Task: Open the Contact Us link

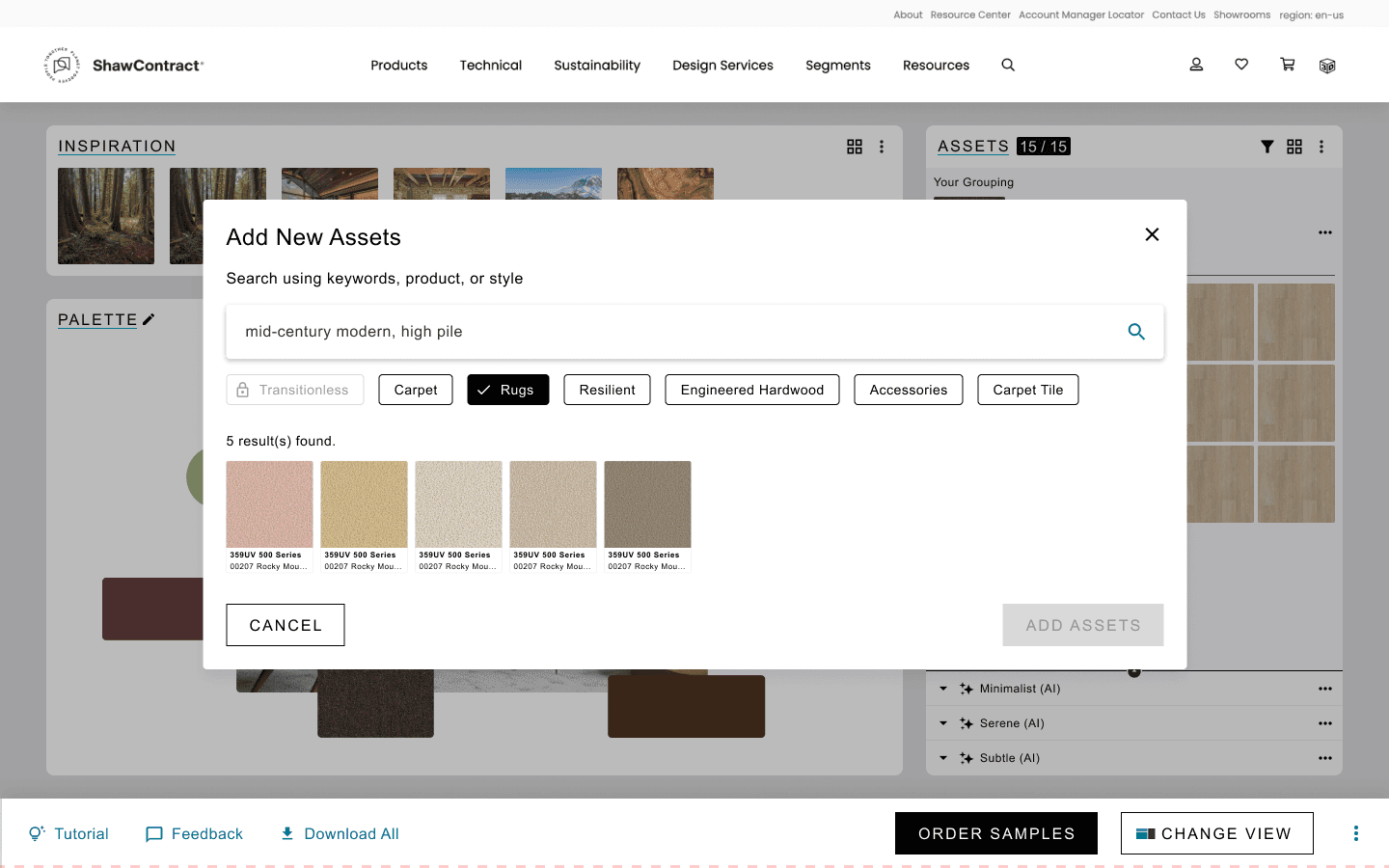Action: tap(1179, 14)
